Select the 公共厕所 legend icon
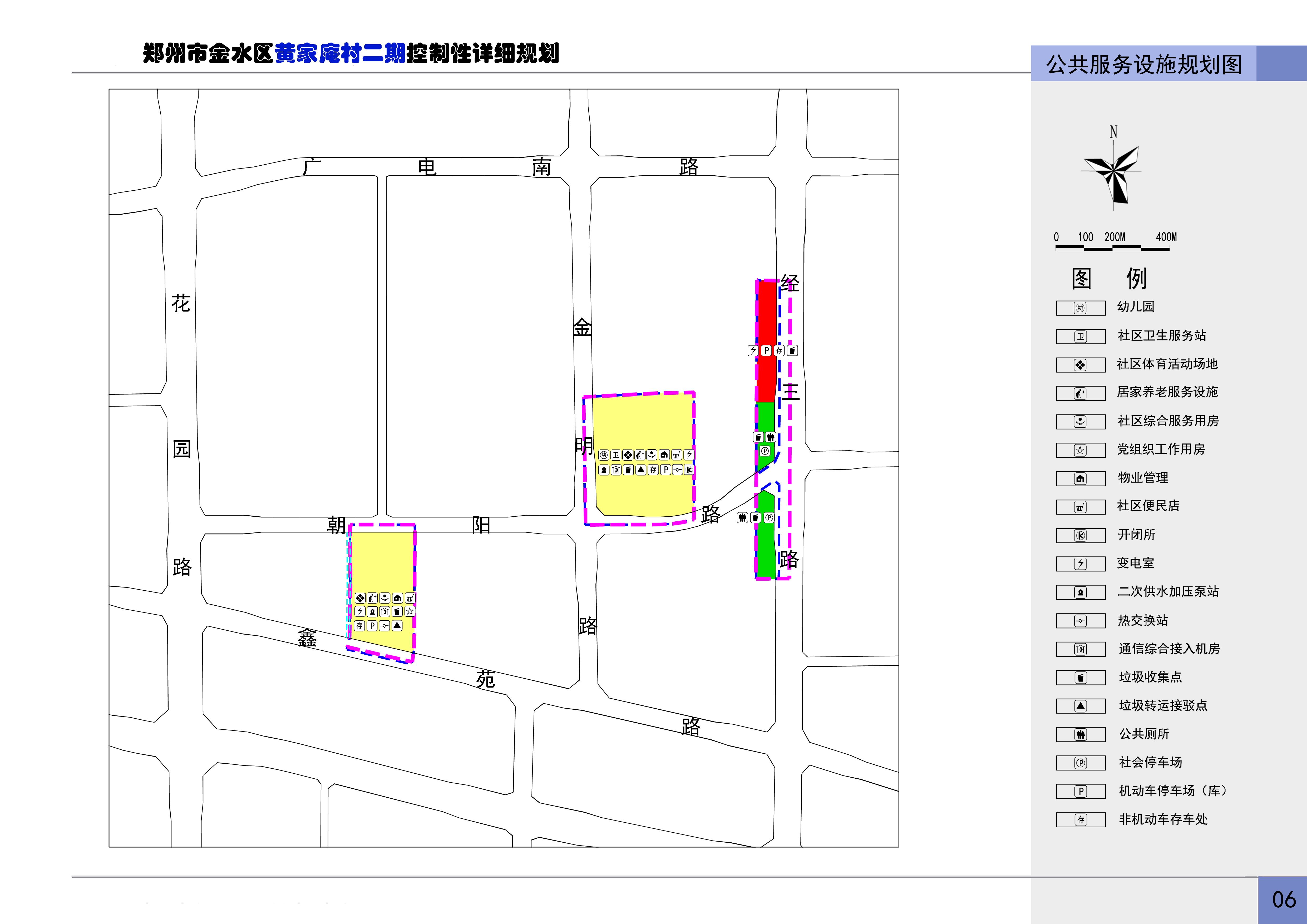1307x924 pixels. (x=1080, y=735)
